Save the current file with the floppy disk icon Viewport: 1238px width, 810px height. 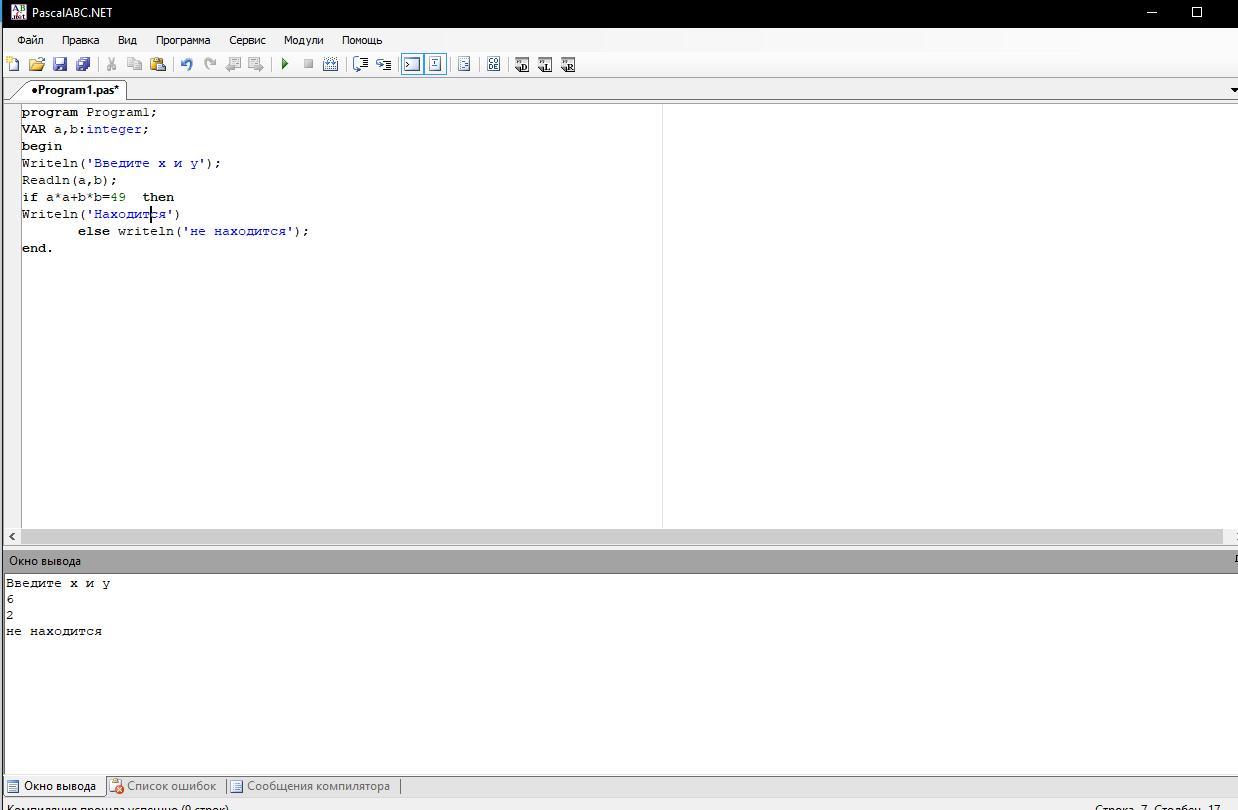(x=60, y=64)
